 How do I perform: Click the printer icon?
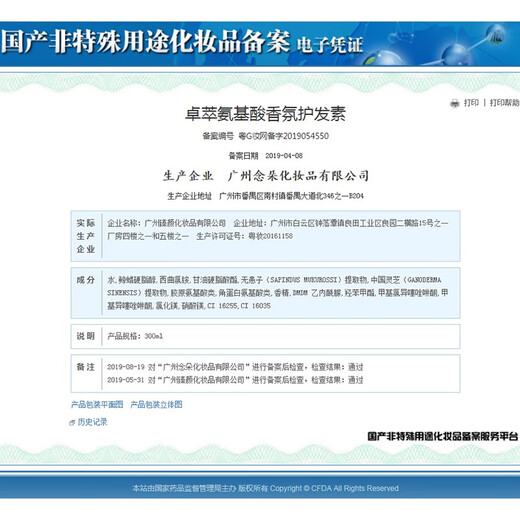click(x=455, y=103)
